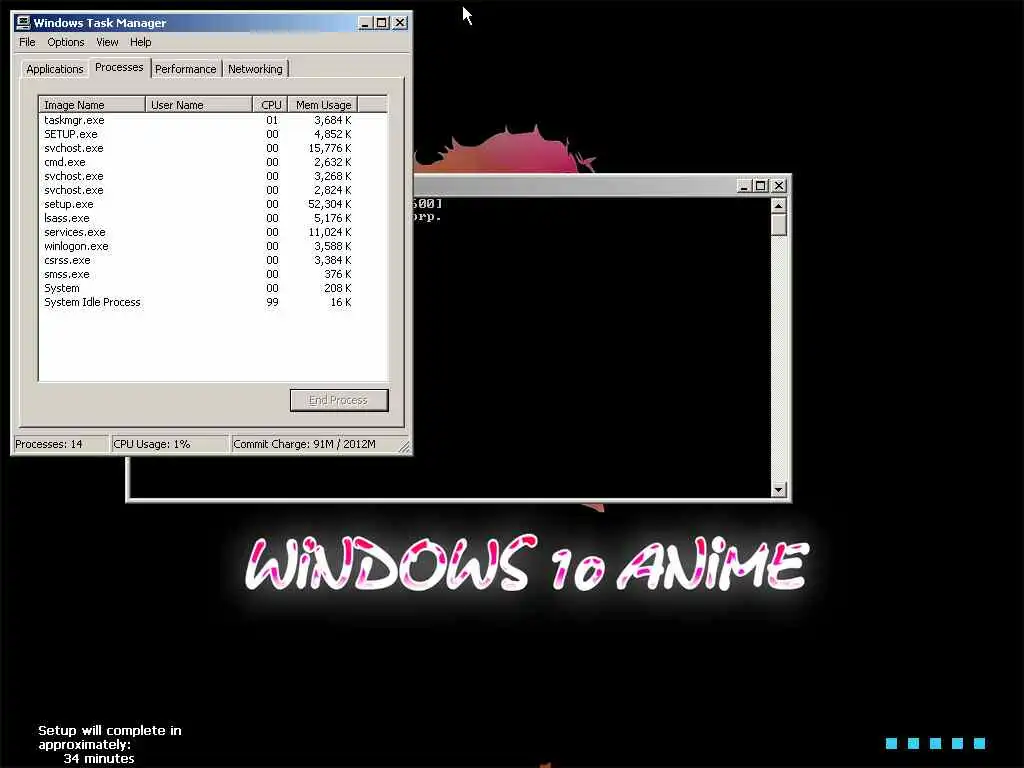Open the Options menu

(65, 42)
